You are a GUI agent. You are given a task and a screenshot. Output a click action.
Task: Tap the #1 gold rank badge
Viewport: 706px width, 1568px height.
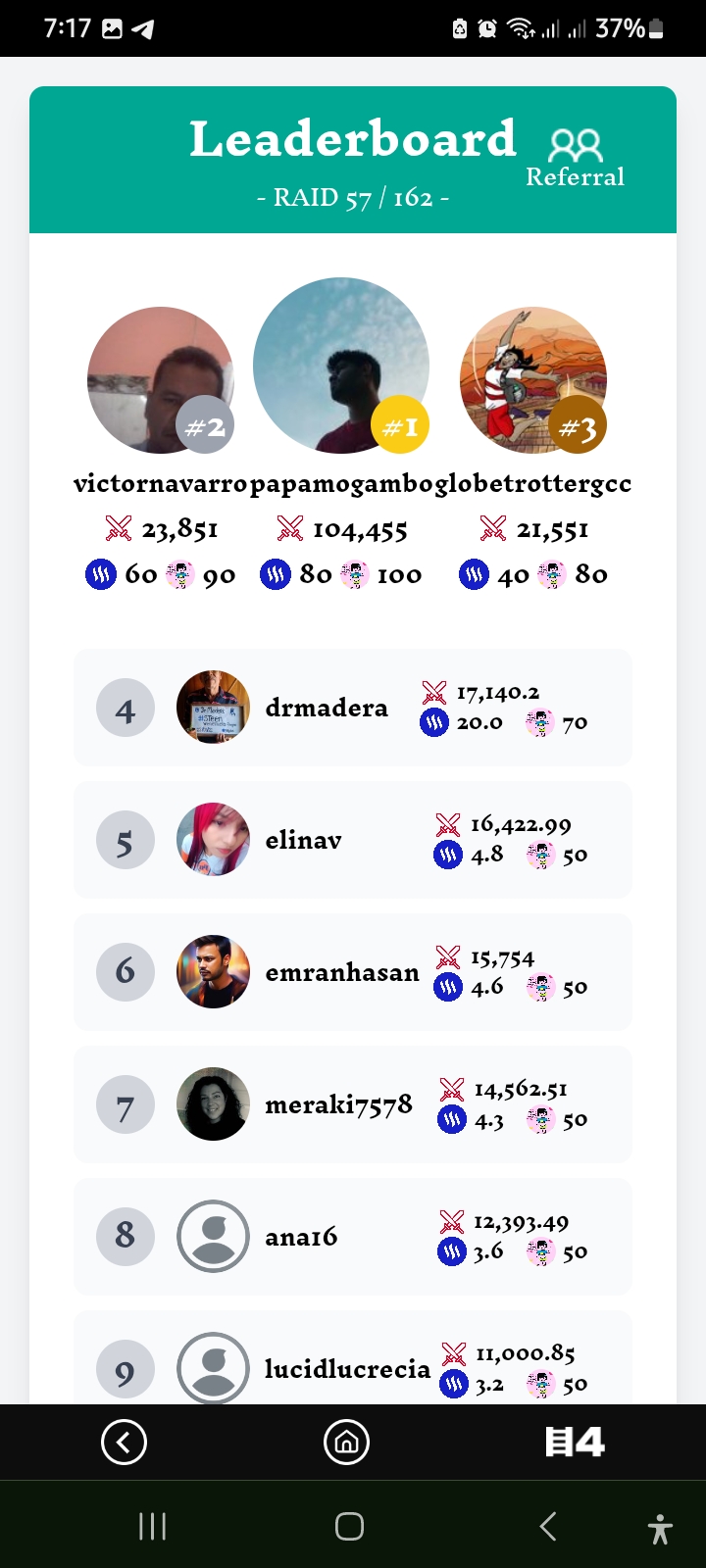[x=400, y=426]
